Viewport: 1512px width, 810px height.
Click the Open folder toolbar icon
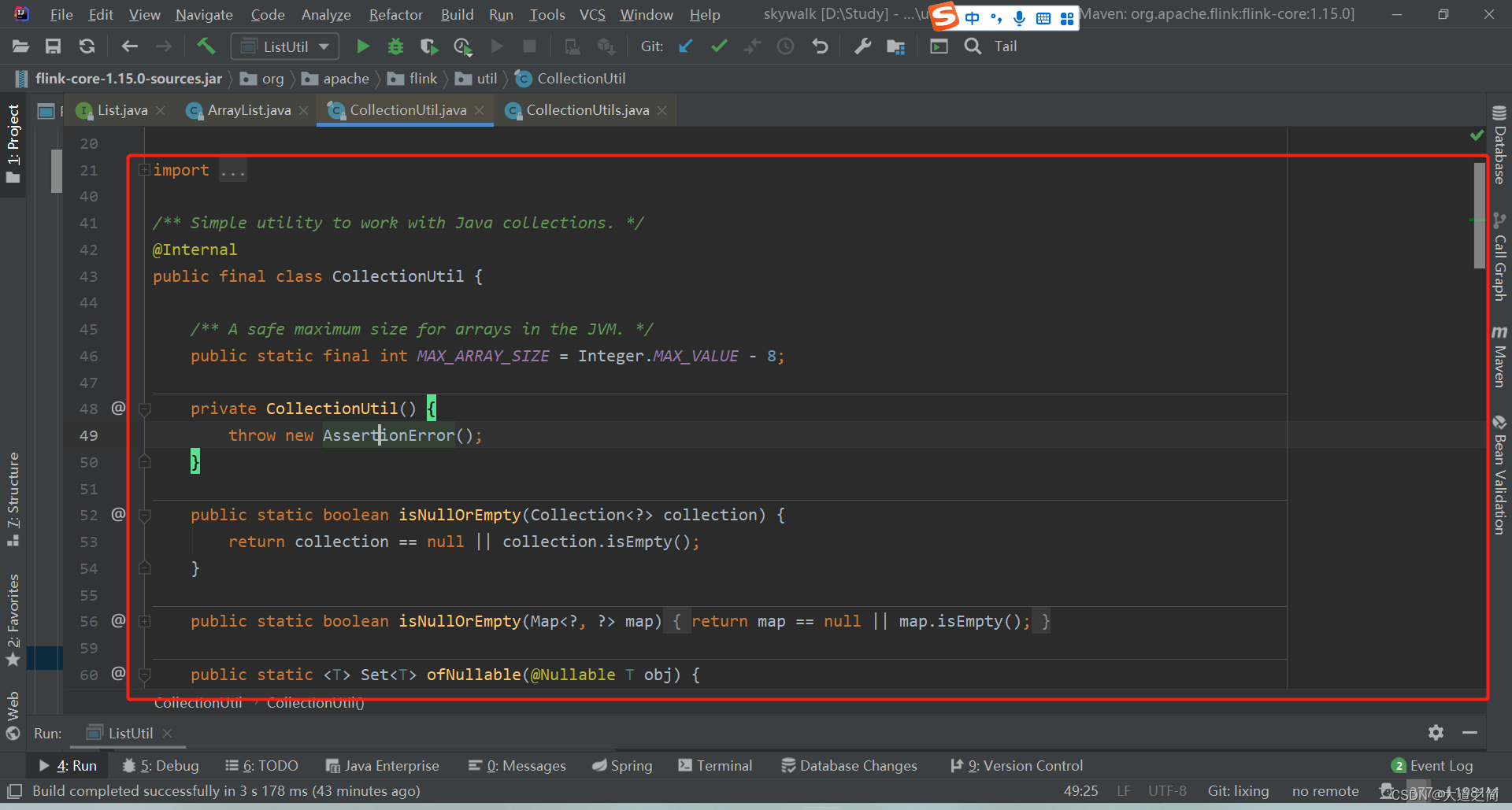coord(20,46)
